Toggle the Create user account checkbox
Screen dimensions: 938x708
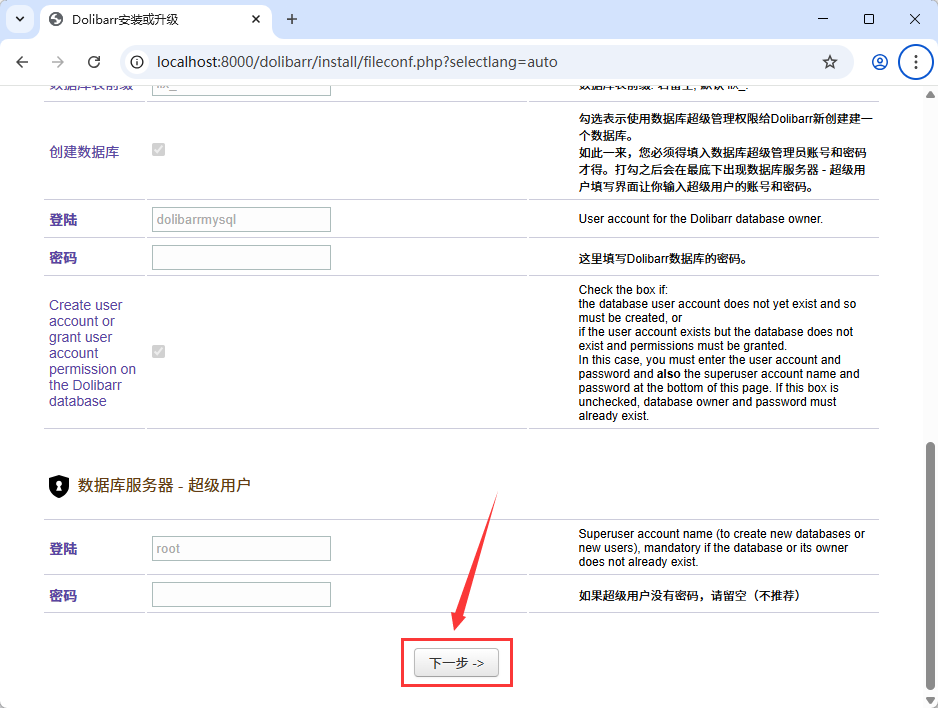coord(159,352)
